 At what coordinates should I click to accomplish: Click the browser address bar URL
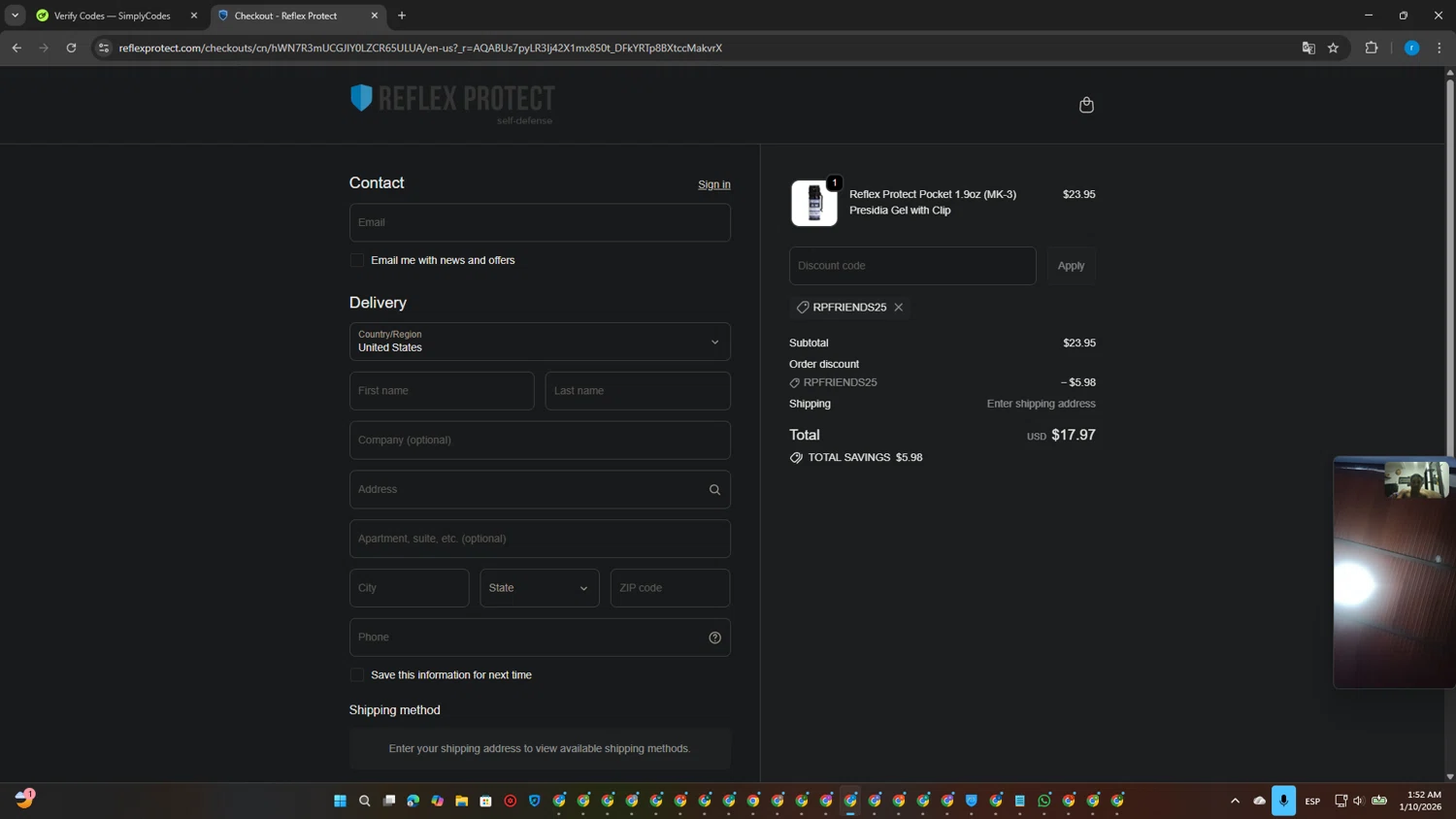click(420, 48)
